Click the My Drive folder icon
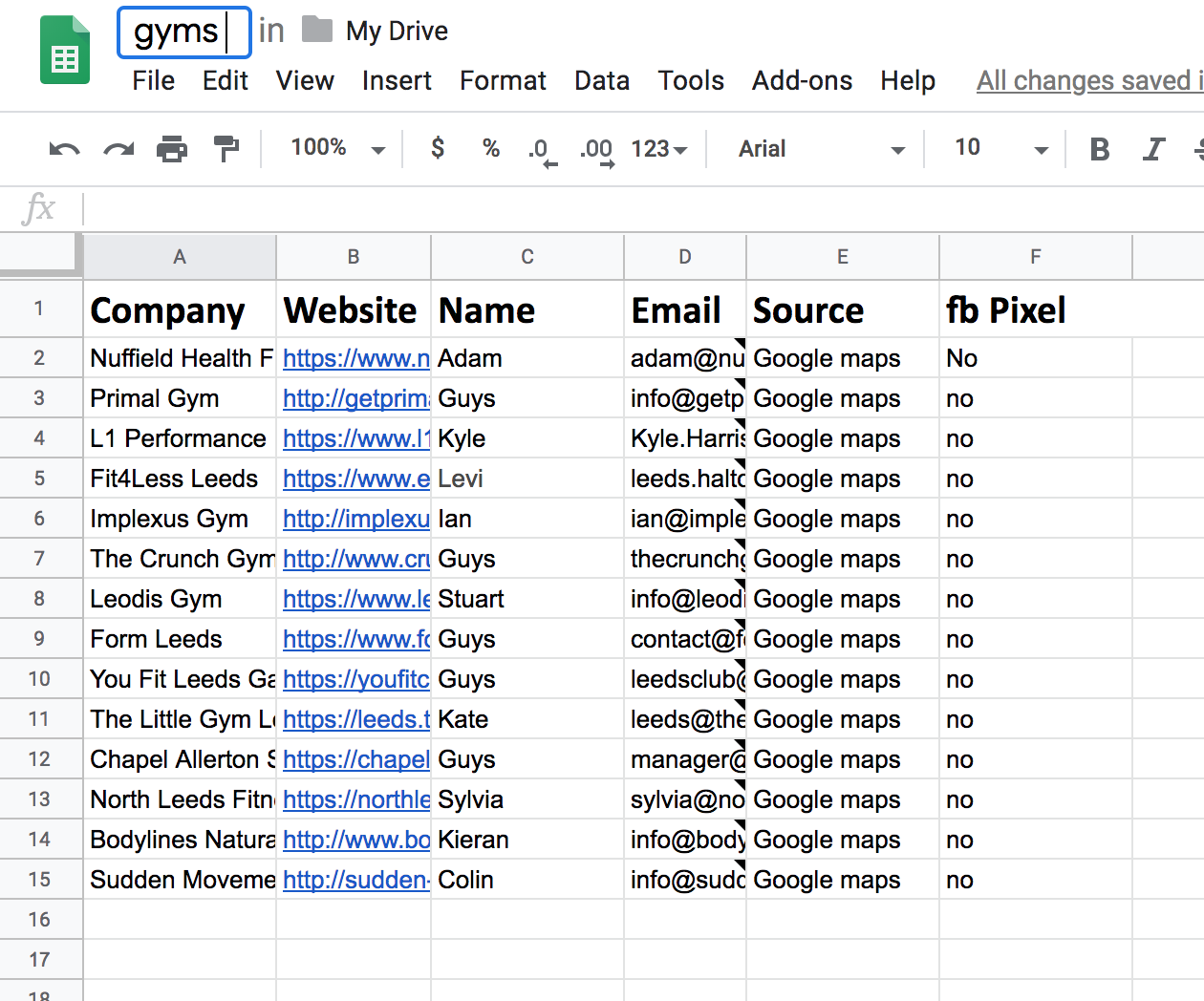1204x1001 pixels. [x=317, y=30]
